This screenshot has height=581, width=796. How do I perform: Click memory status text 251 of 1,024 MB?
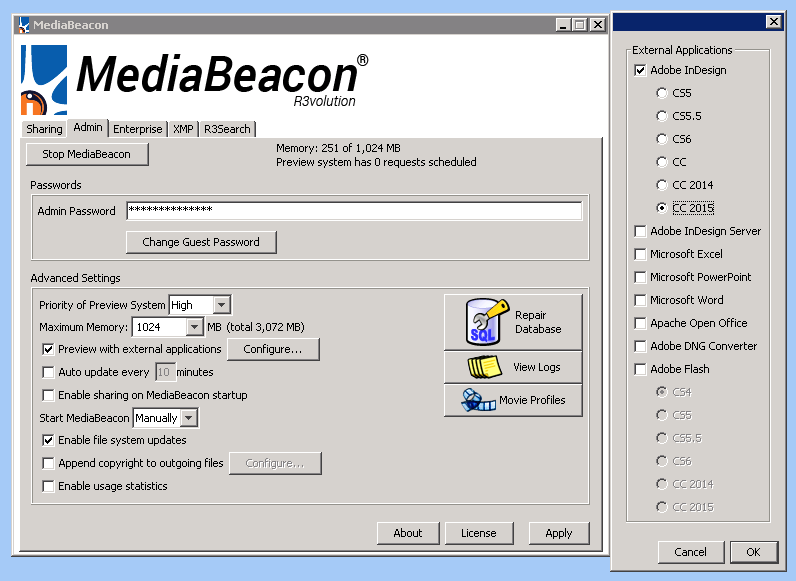tap(338, 148)
